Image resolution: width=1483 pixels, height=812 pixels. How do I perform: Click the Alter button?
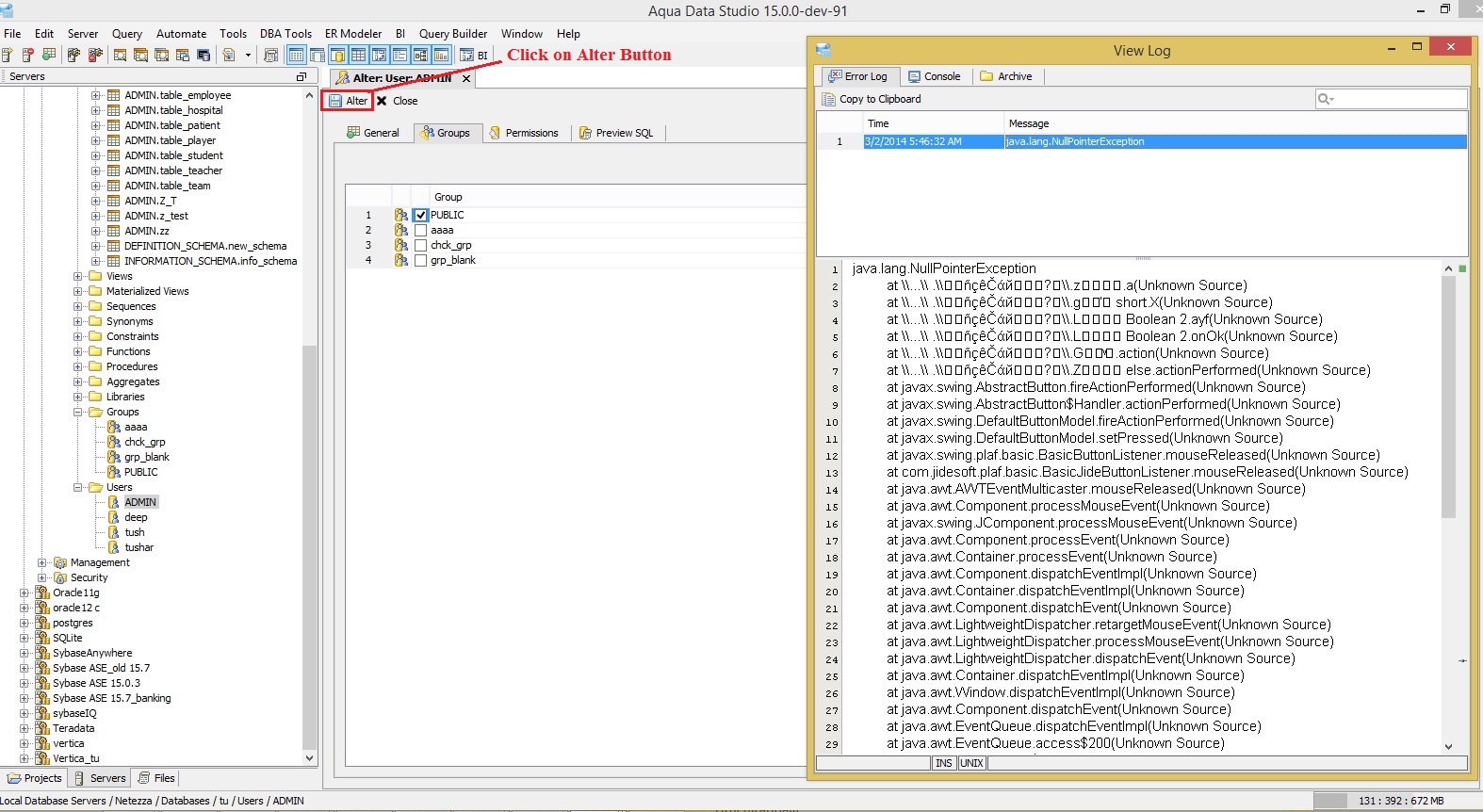tap(348, 101)
